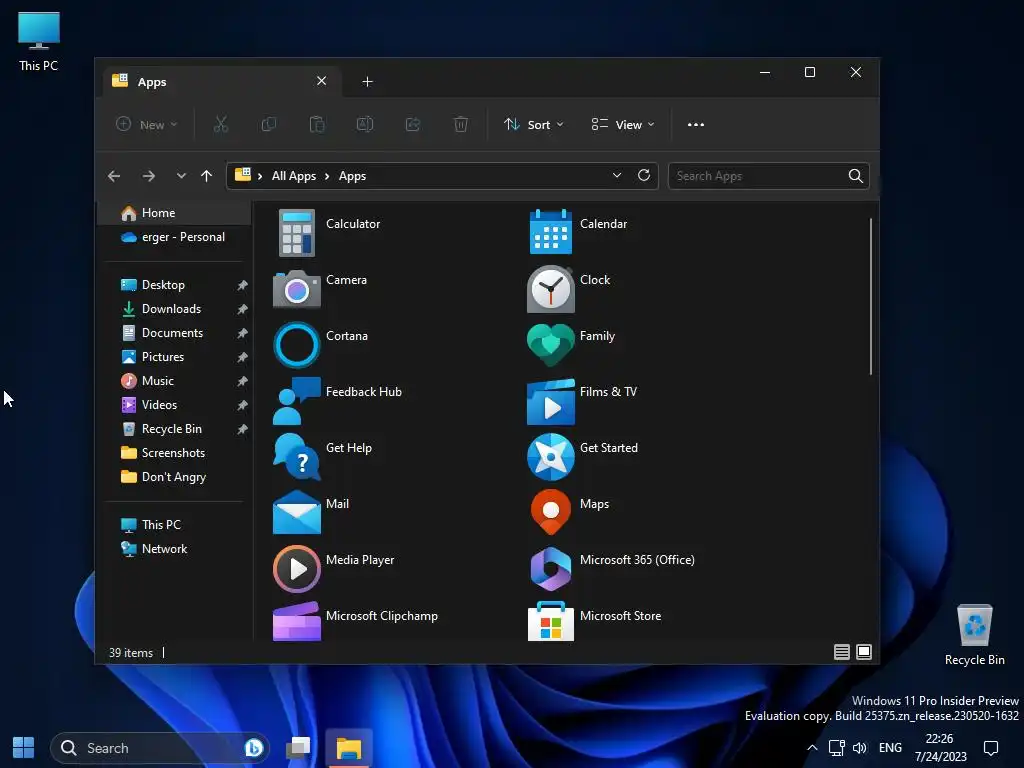Image resolution: width=1024 pixels, height=768 pixels.
Task: Open the Feedback Hub icon
Action: point(296,401)
